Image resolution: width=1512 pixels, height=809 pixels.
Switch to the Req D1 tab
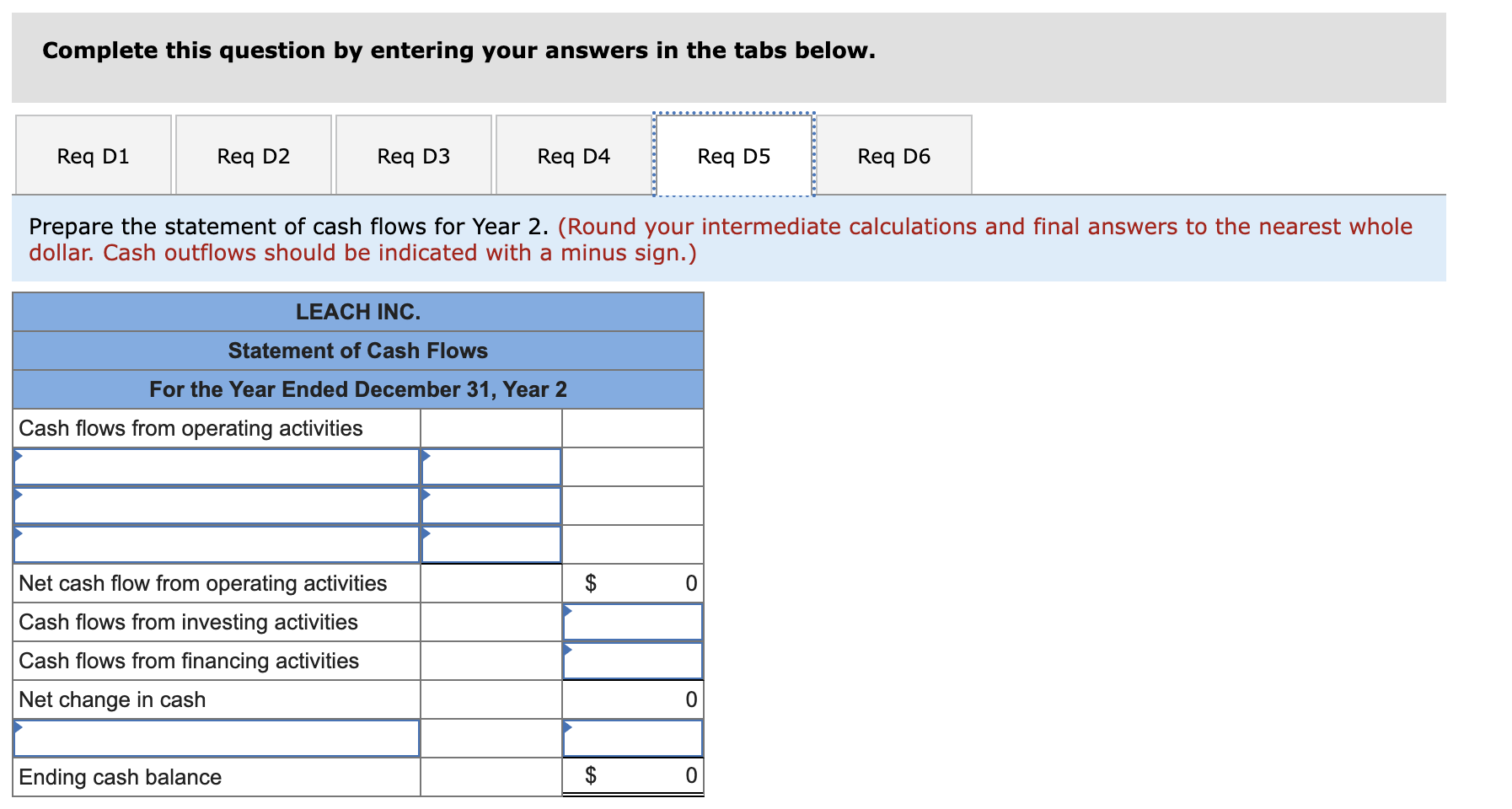(93, 155)
